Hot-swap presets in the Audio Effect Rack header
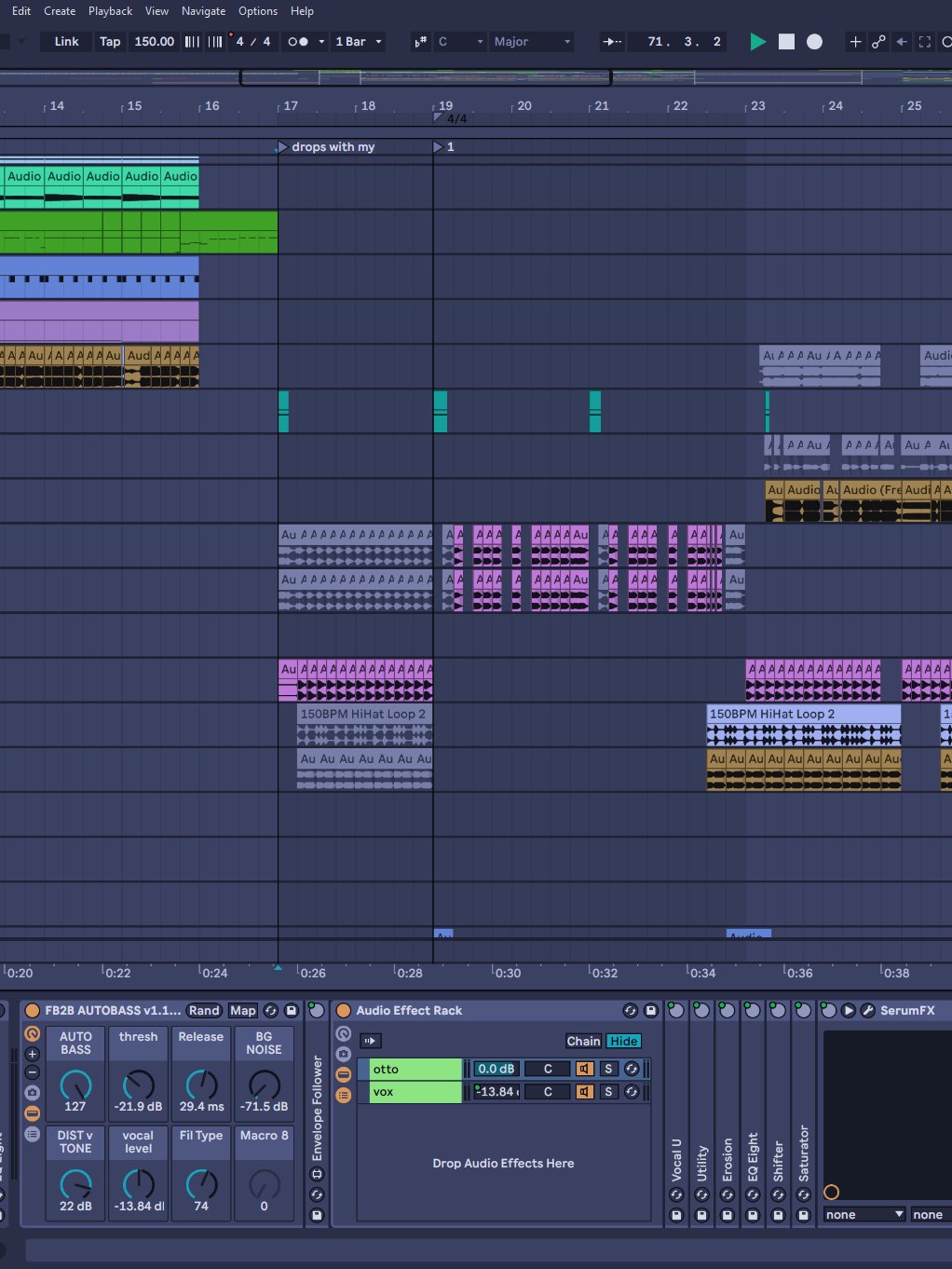952x1269 pixels. tap(631, 1010)
